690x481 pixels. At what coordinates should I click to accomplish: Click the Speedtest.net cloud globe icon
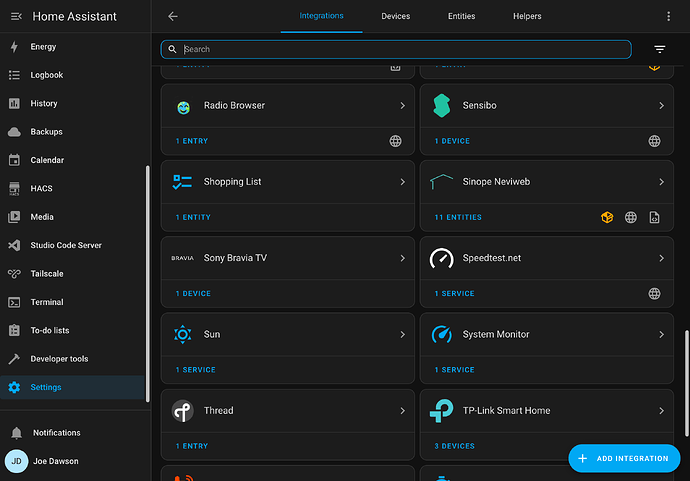pyautogui.click(x=654, y=294)
